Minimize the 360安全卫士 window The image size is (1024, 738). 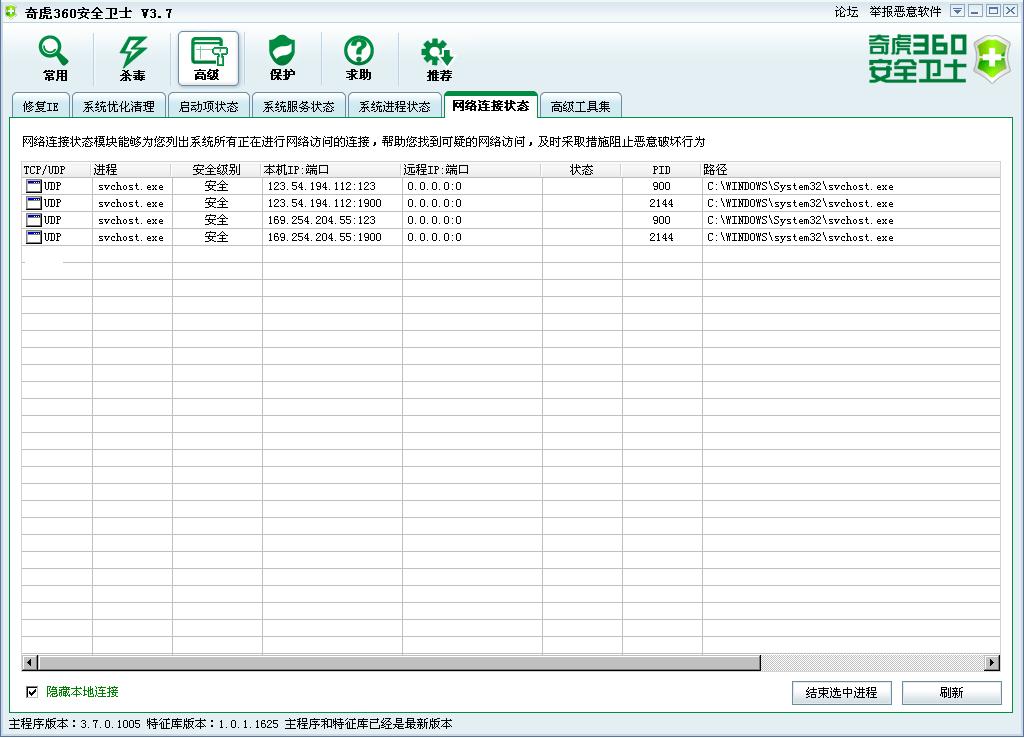click(975, 11)
